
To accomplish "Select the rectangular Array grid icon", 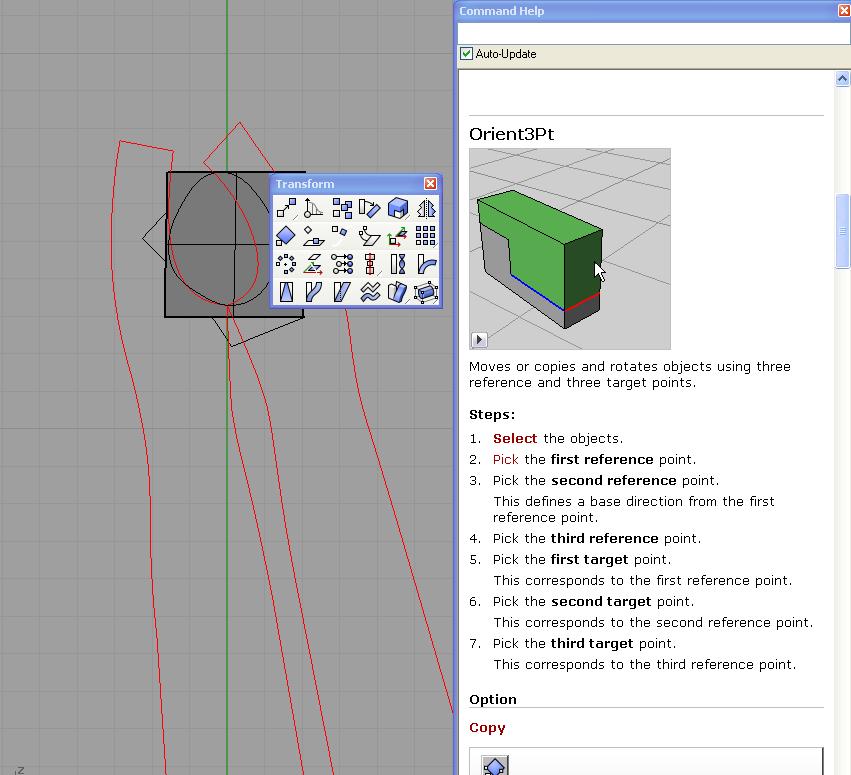I will coord(426,236).
